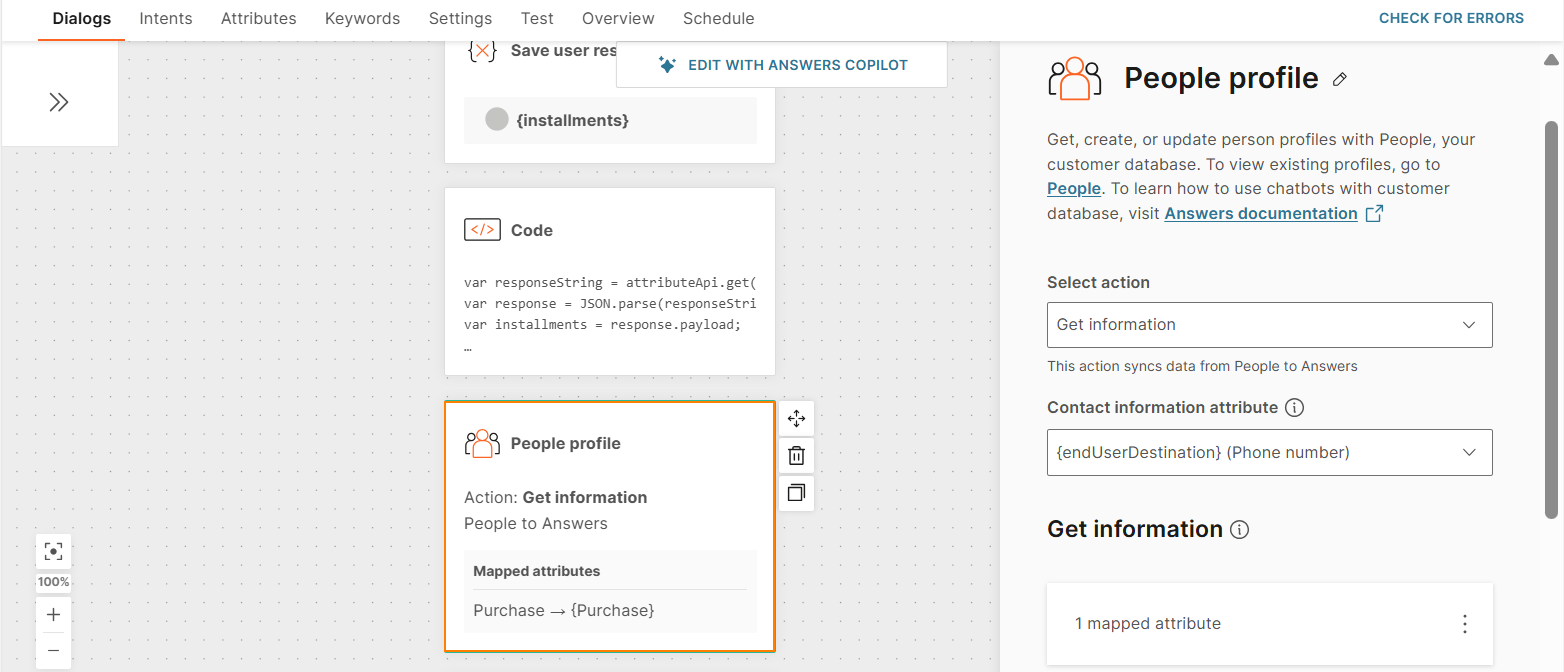
Task: Show info tooltip for Get information heading
Action: pyautogui.click(x=1239, y=530)
